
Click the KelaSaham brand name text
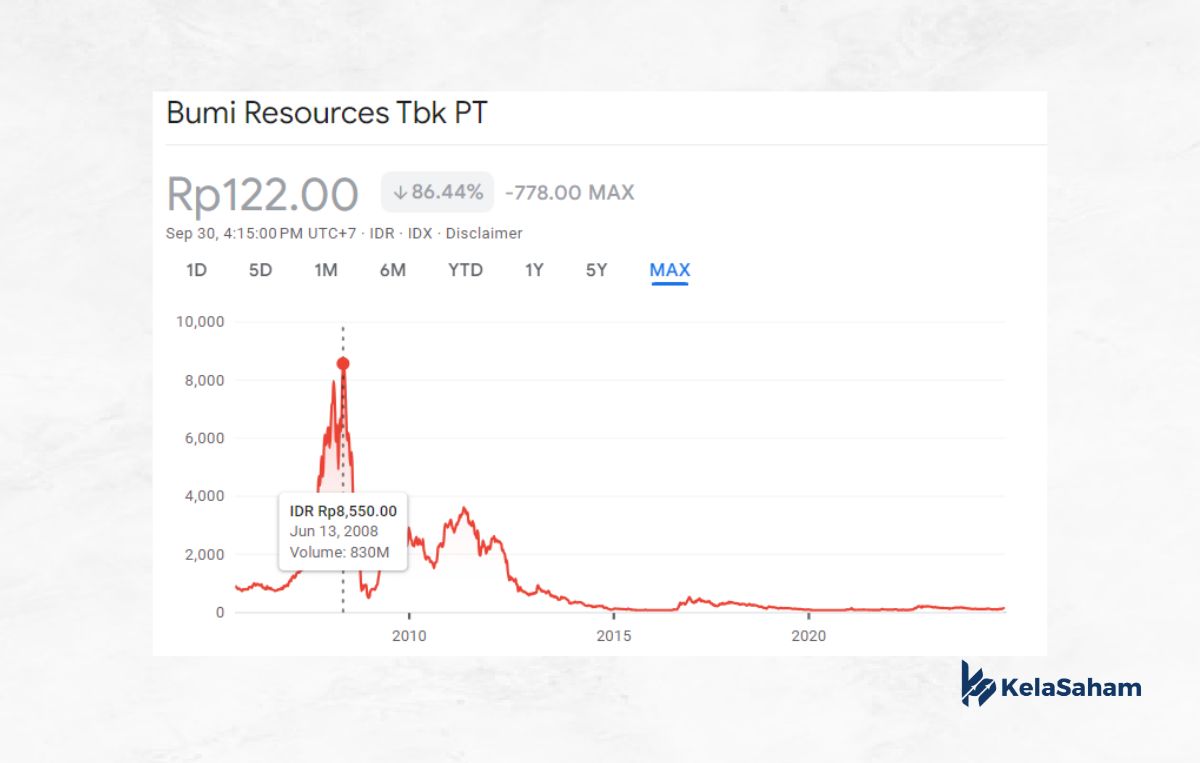pos(1071,687)
